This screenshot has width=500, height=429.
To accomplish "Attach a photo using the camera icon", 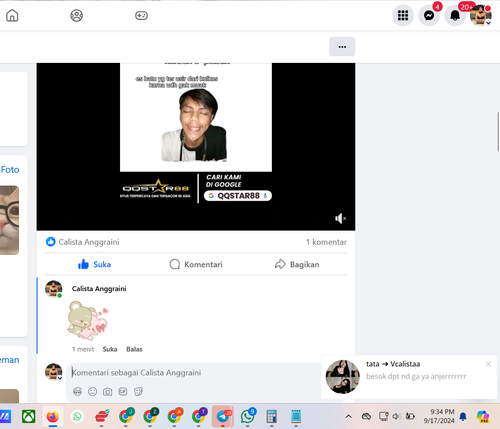I will [x=107, y=392].
